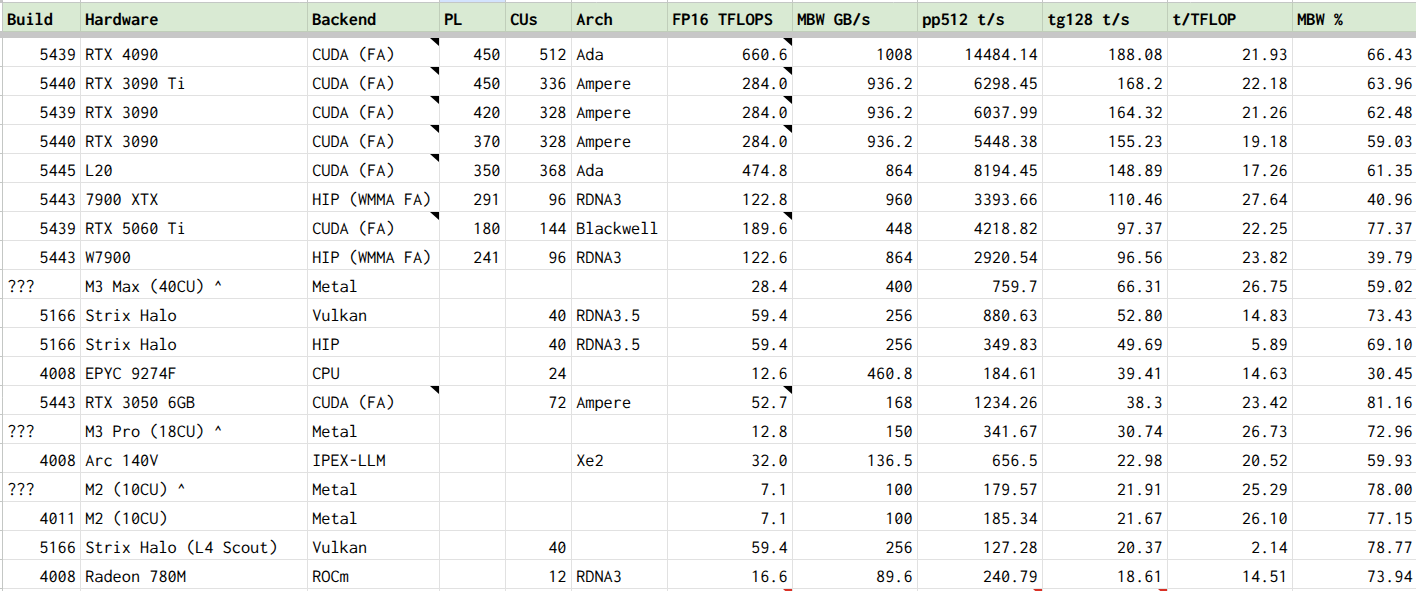
Task: Select the MBW GB/s column header
Action: pos(855,19)
